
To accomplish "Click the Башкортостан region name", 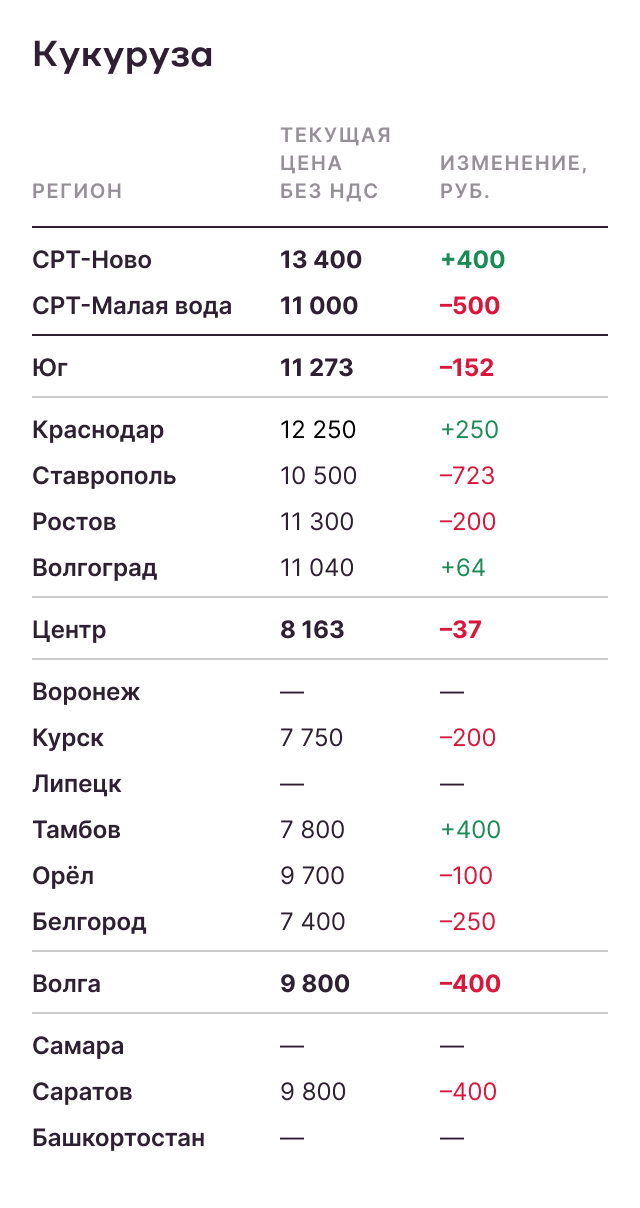I will point(118,1138).
